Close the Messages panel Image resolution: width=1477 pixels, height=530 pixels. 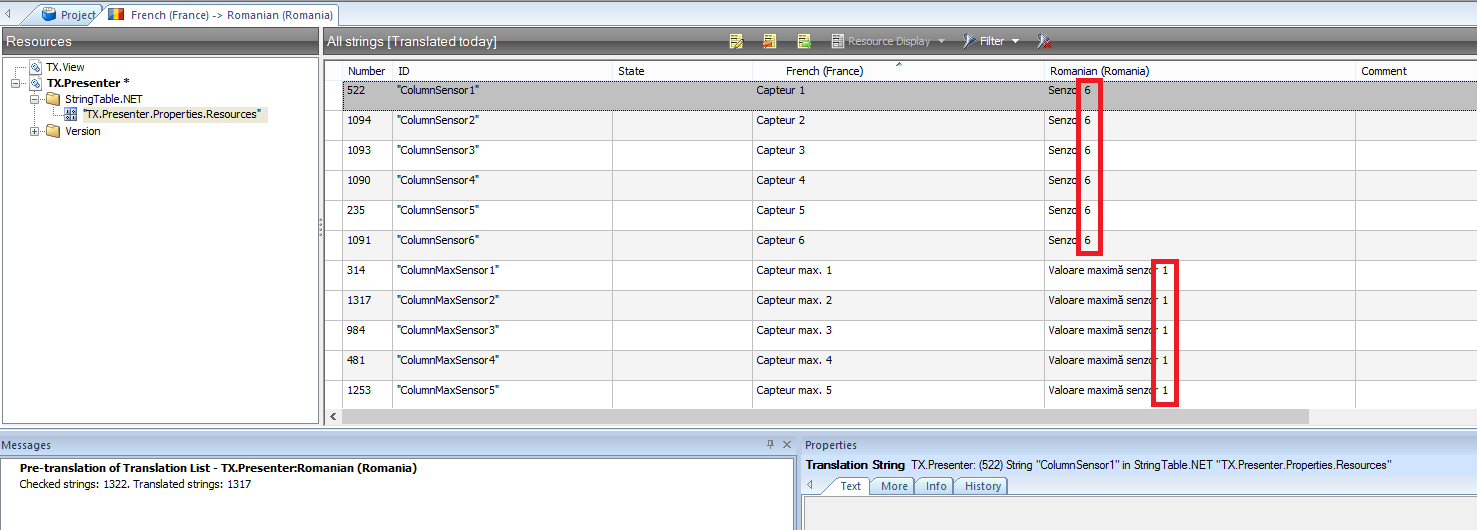coord(787,445)
